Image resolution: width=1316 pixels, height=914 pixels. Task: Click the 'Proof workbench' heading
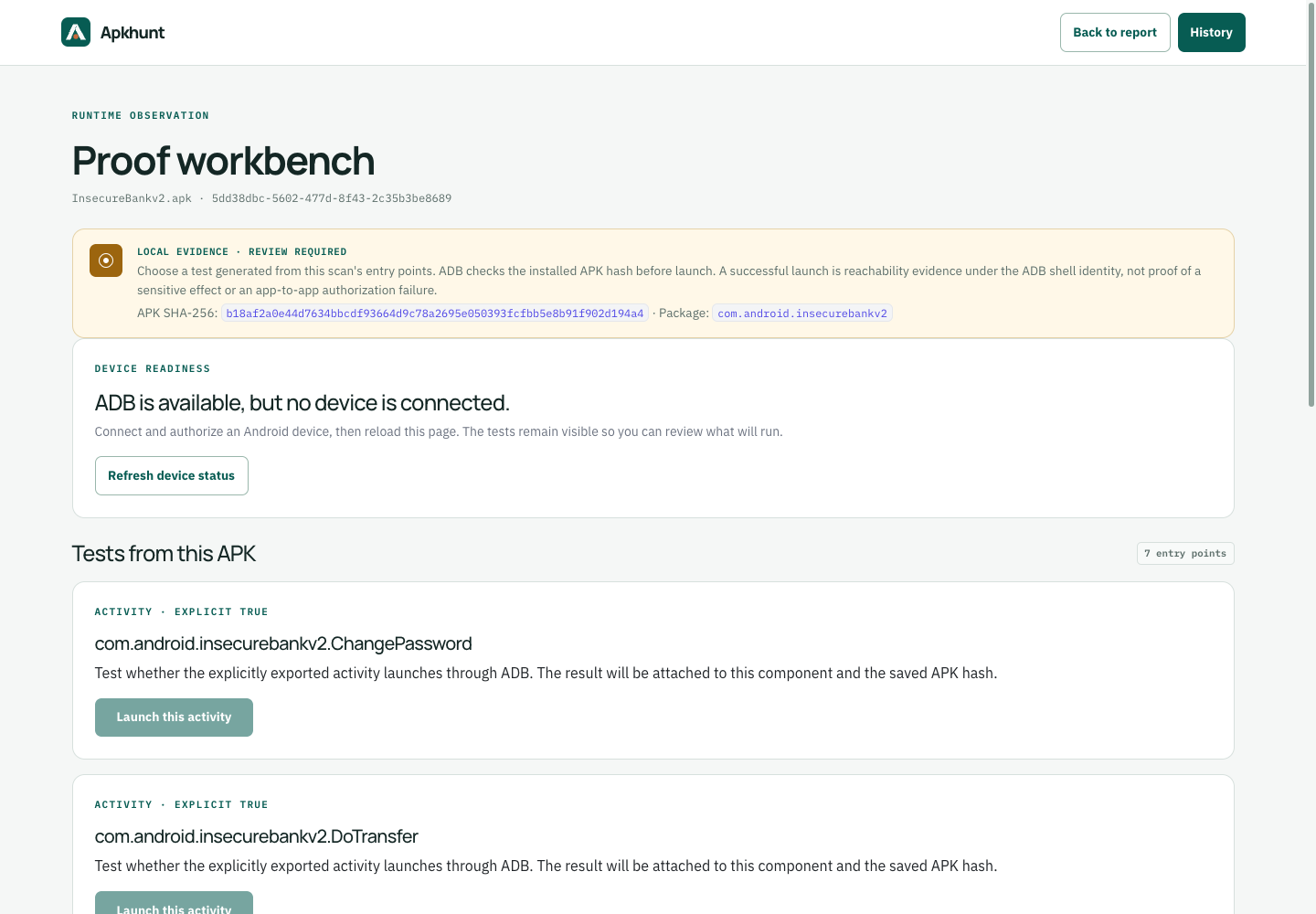tap(223, 161)
